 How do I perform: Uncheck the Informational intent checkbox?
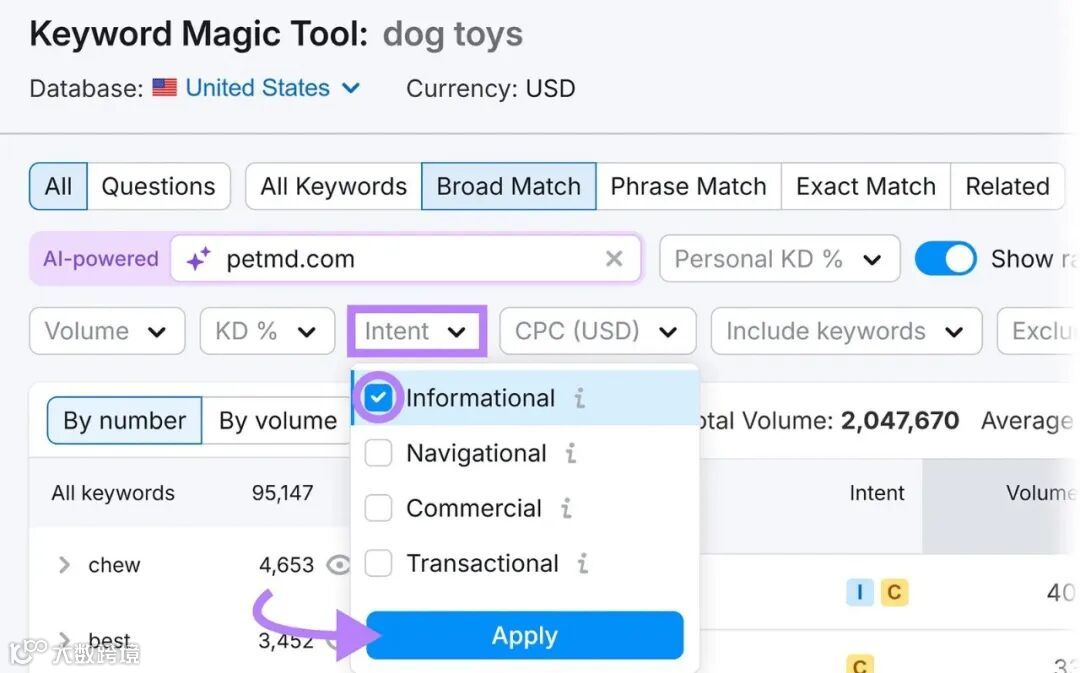(x=378, y=398)
